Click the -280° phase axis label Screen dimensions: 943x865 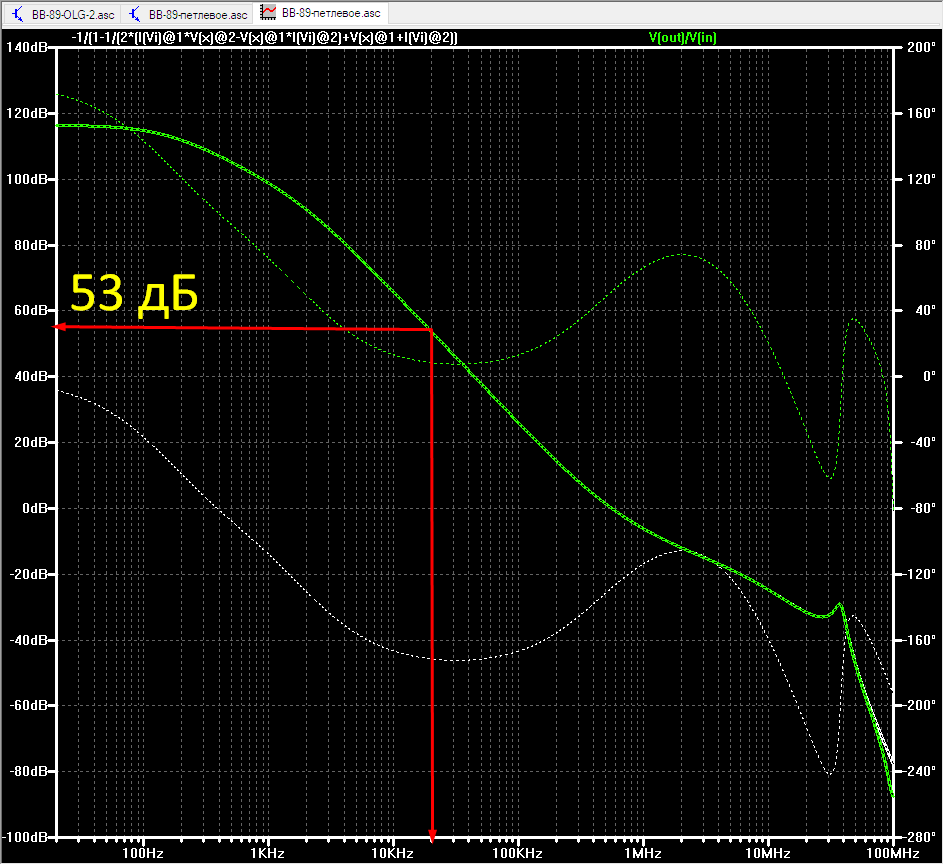[918, 837]
